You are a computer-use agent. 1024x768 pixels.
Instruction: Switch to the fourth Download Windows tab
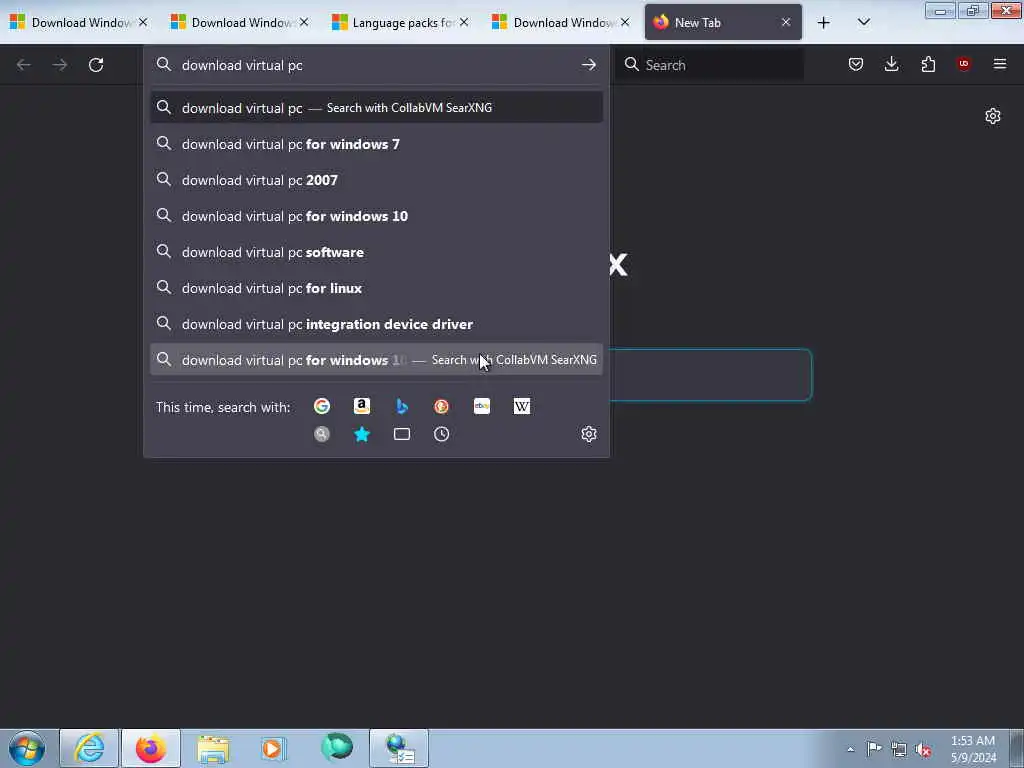(560, 23)
